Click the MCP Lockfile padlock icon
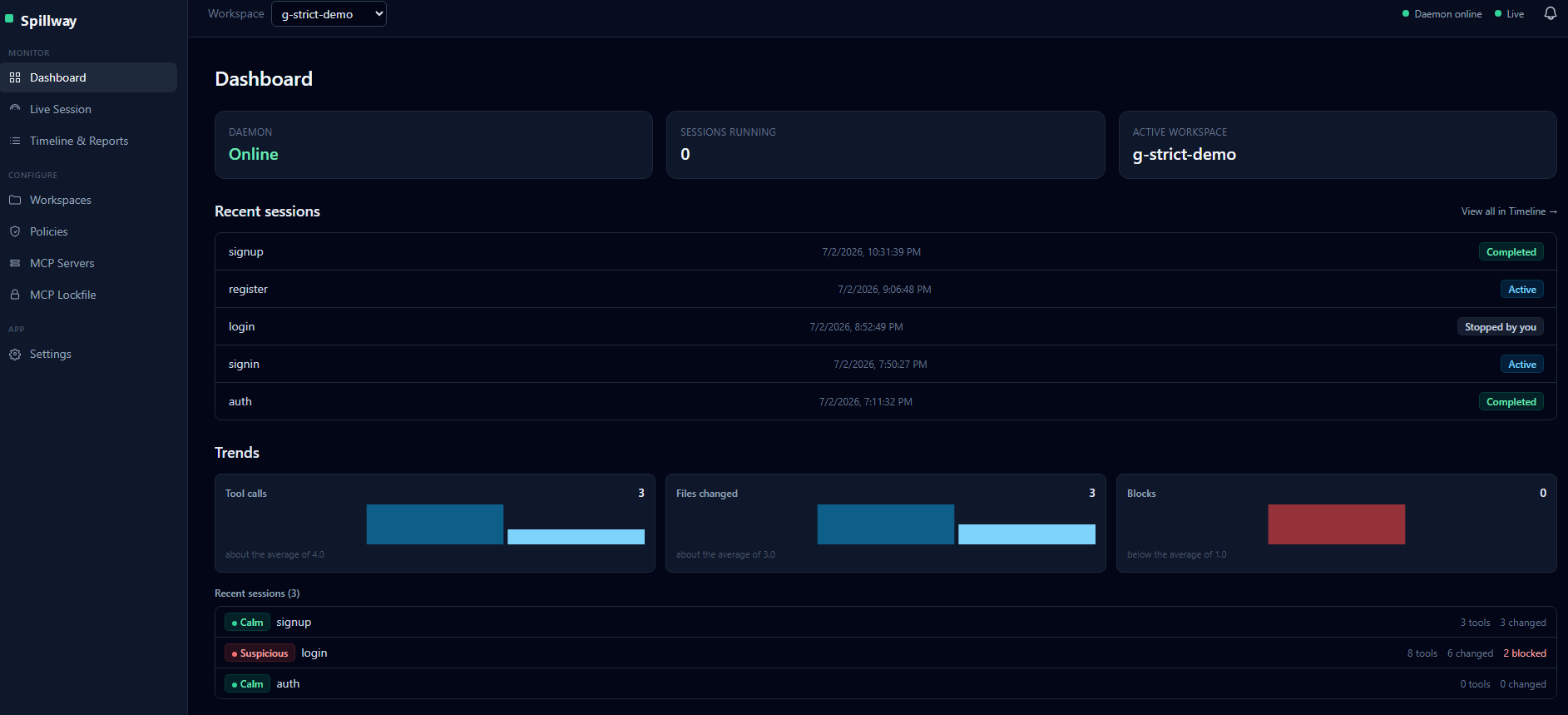1568x715 pixels. pyautogui.click(x=15, y=295)
